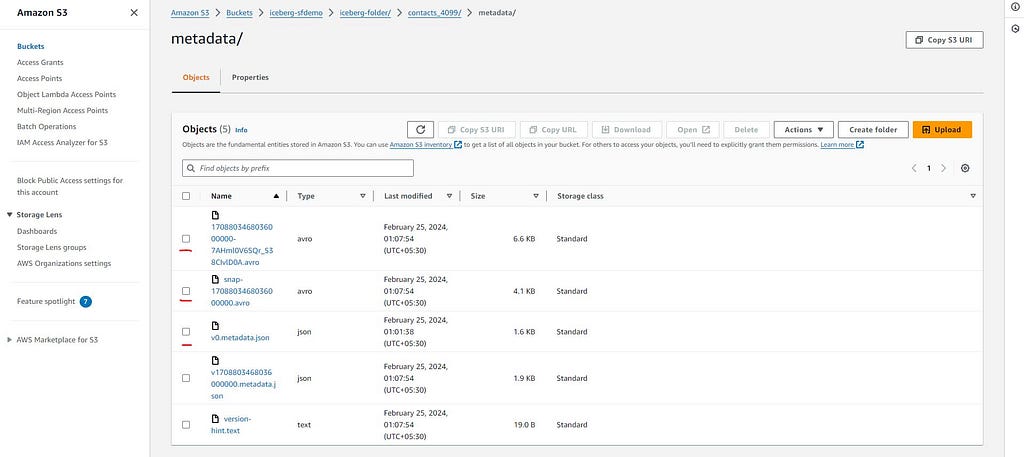This screenshot has height=457, width=1024.
Task: Focus the Find objects by prefix field
Action: (298, 168)
